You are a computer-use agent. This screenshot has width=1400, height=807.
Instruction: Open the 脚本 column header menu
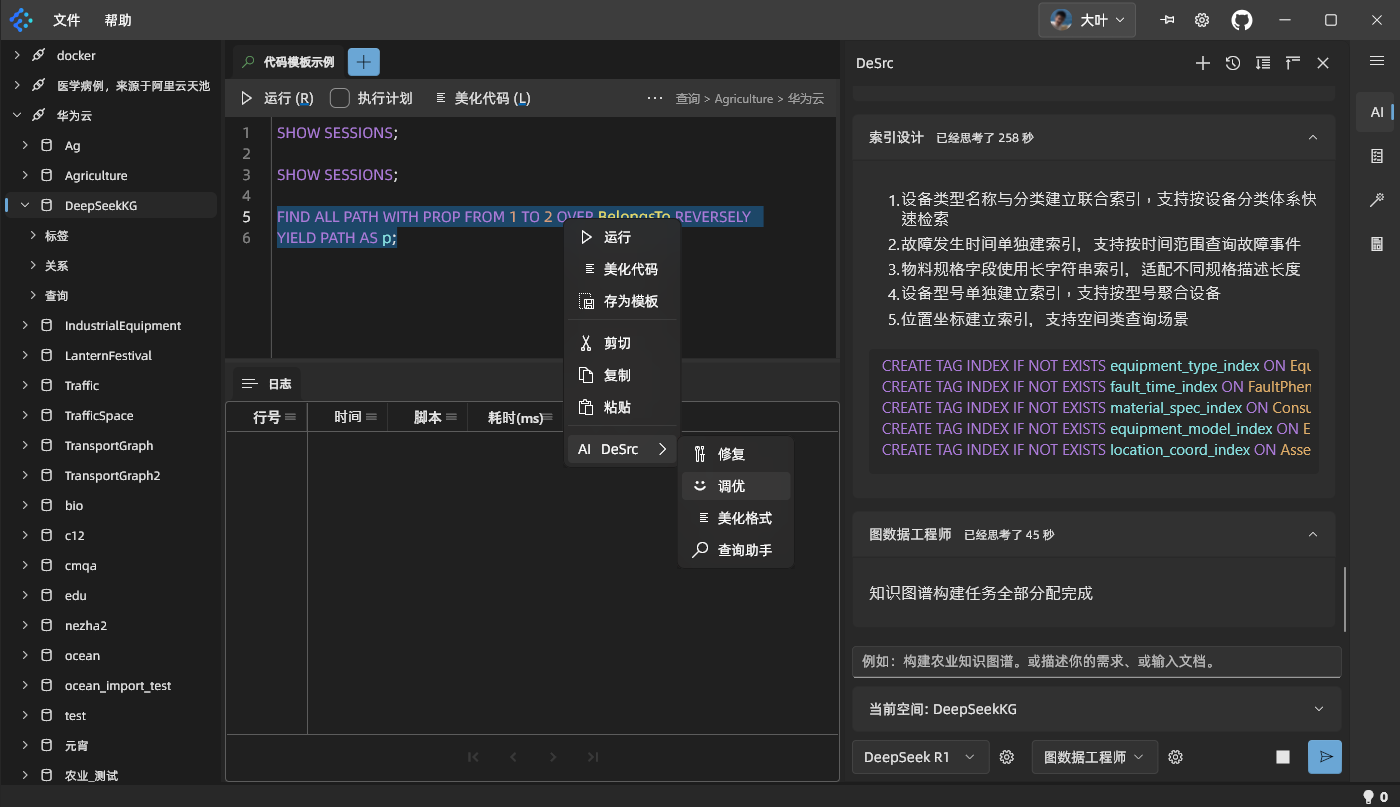[451, 417]
